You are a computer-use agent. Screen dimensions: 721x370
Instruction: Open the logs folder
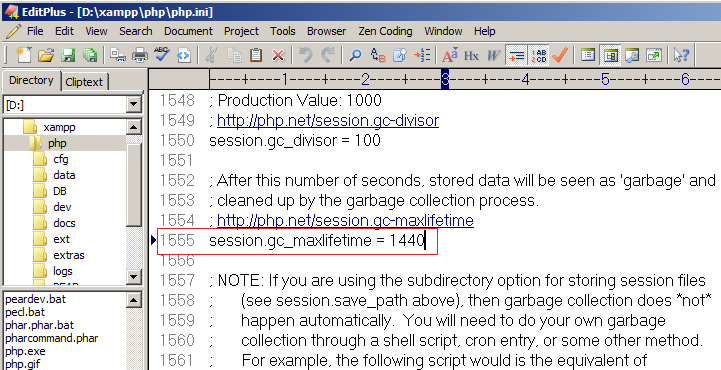pyautogui.click(x=63, y=271)
